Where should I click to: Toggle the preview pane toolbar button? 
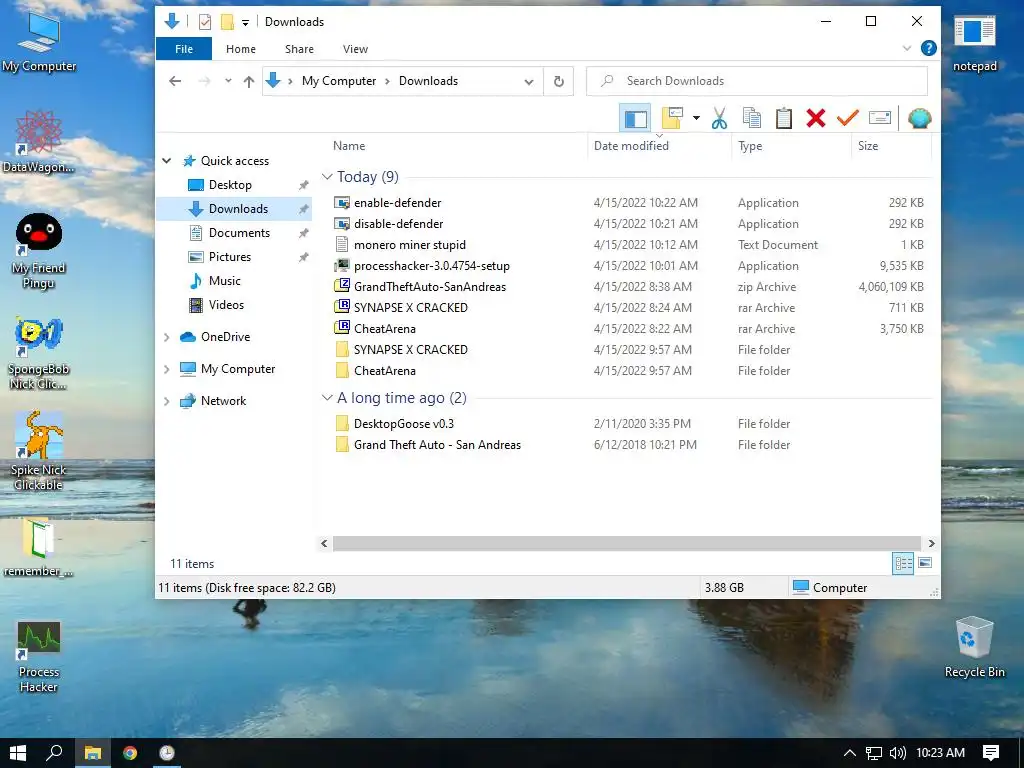[635, 118]
